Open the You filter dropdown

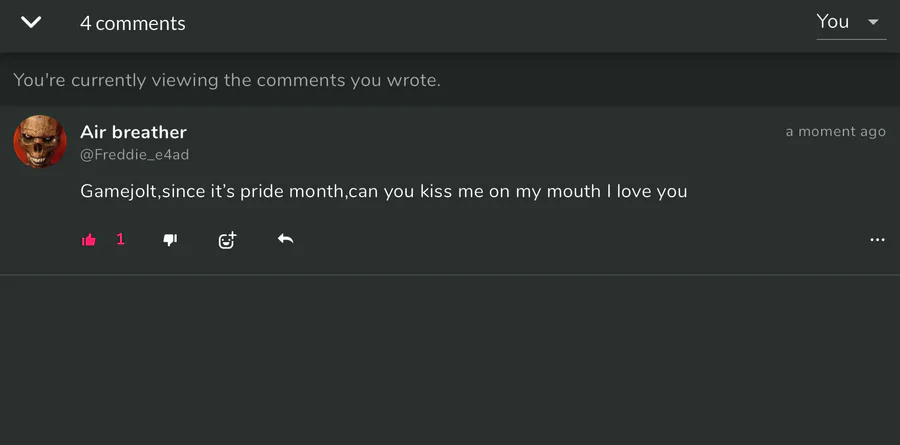[851, 23]
